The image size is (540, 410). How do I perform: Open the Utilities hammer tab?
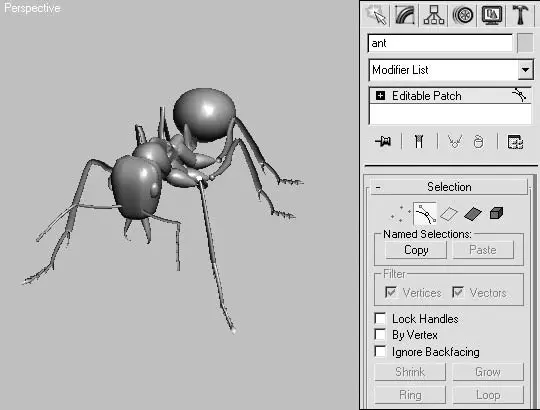point(520,14)
